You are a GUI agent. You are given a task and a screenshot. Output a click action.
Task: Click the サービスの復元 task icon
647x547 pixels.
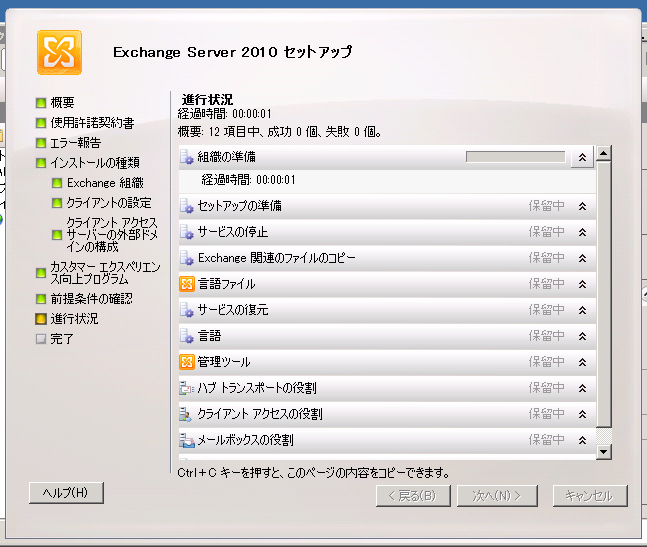pos(187,310)
